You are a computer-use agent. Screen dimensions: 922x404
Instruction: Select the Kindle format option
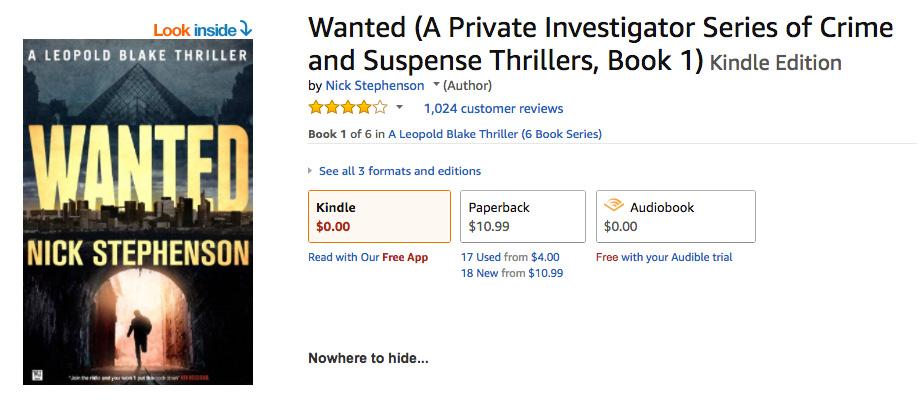pos(379,216)
